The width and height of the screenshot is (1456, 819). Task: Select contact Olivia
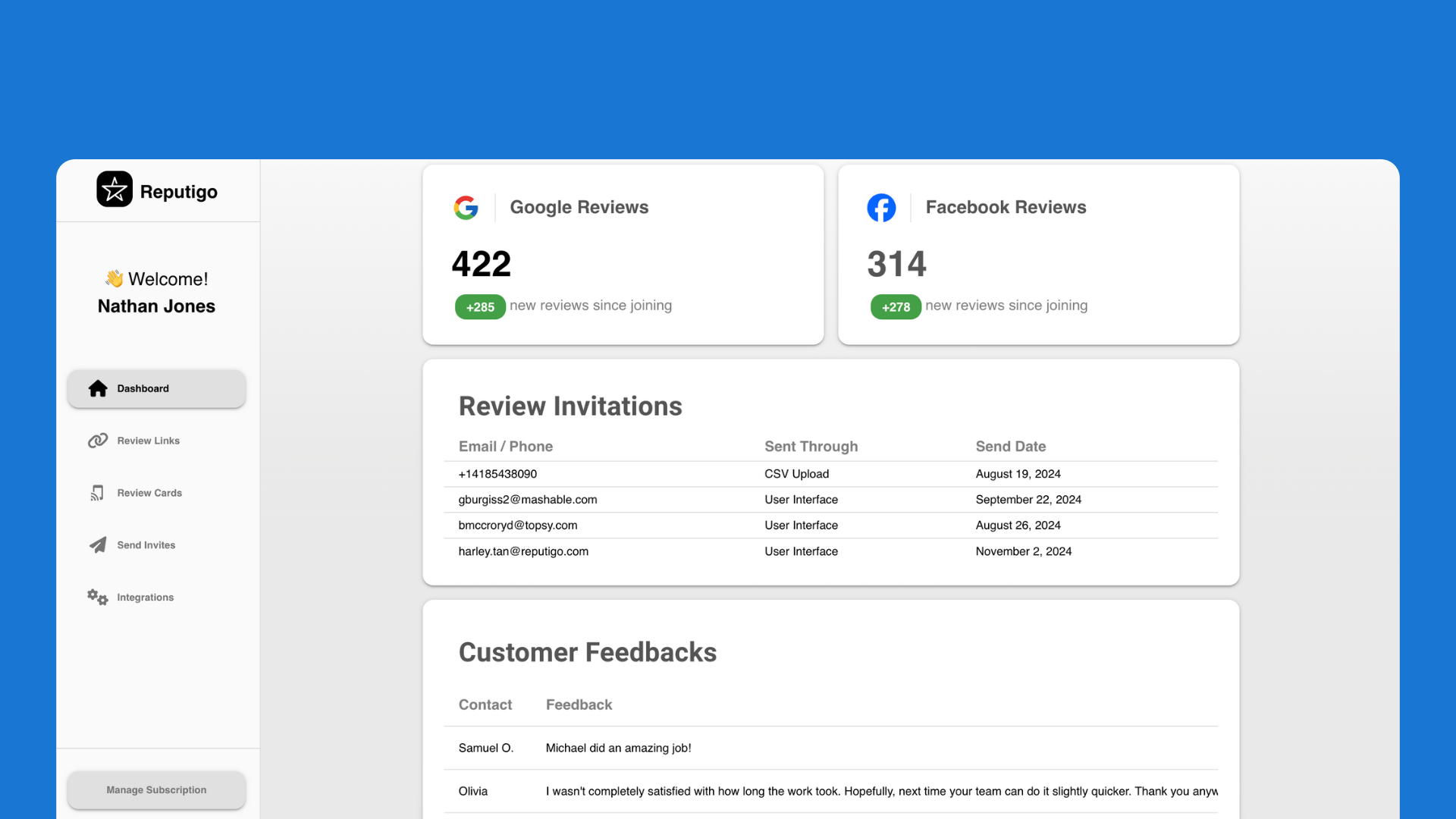pyautogui.click(x=473, y=792)
